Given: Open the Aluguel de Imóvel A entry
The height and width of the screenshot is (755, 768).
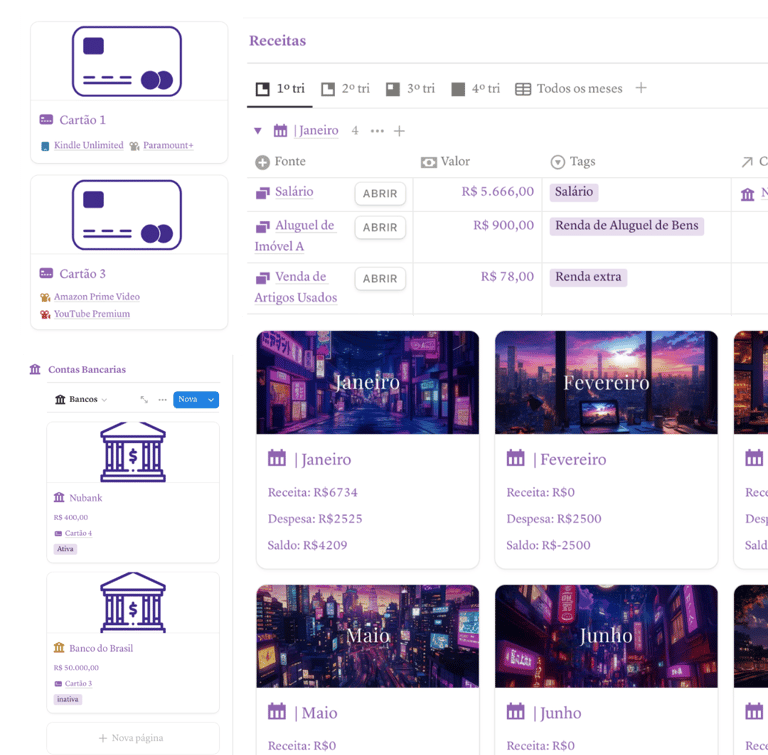Looking at the screenshot, I should coord(296,236).
